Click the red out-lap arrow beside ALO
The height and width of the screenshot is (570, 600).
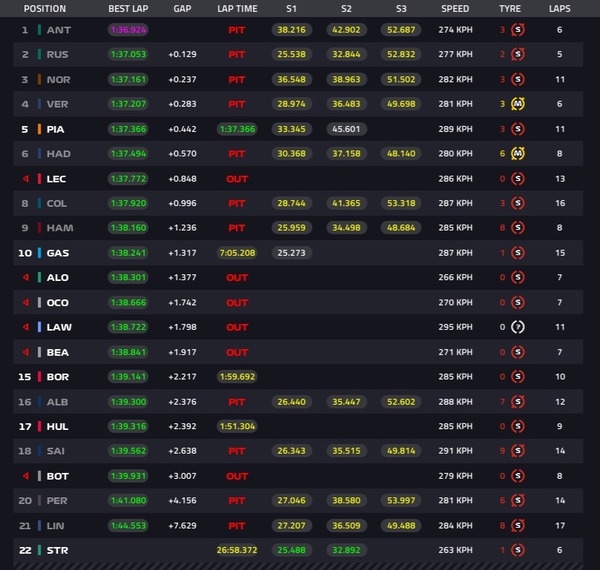coord(26,277)
